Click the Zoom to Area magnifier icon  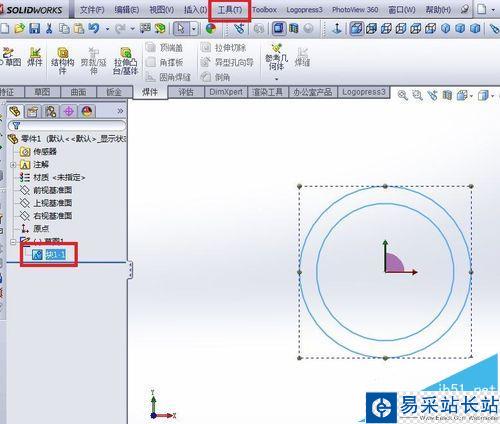[417, 95]
